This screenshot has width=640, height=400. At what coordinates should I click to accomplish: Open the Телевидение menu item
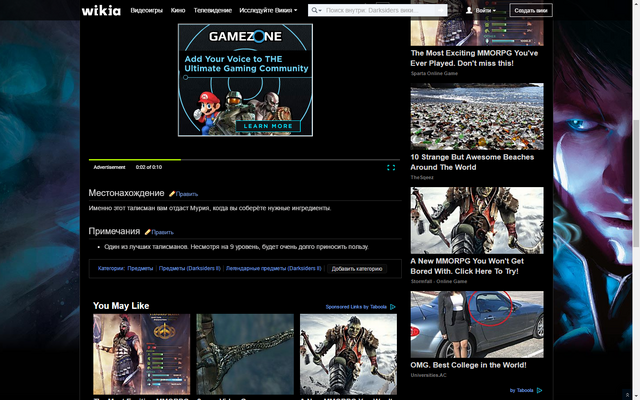213,10
